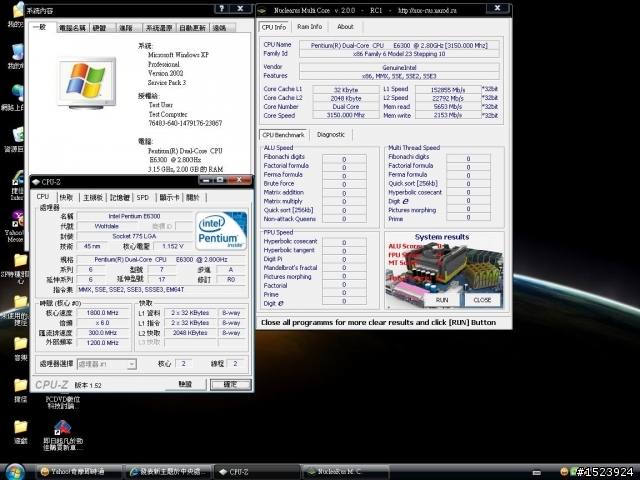Click the L2 快取 2048 KBytes value

(x=191, y=333)
